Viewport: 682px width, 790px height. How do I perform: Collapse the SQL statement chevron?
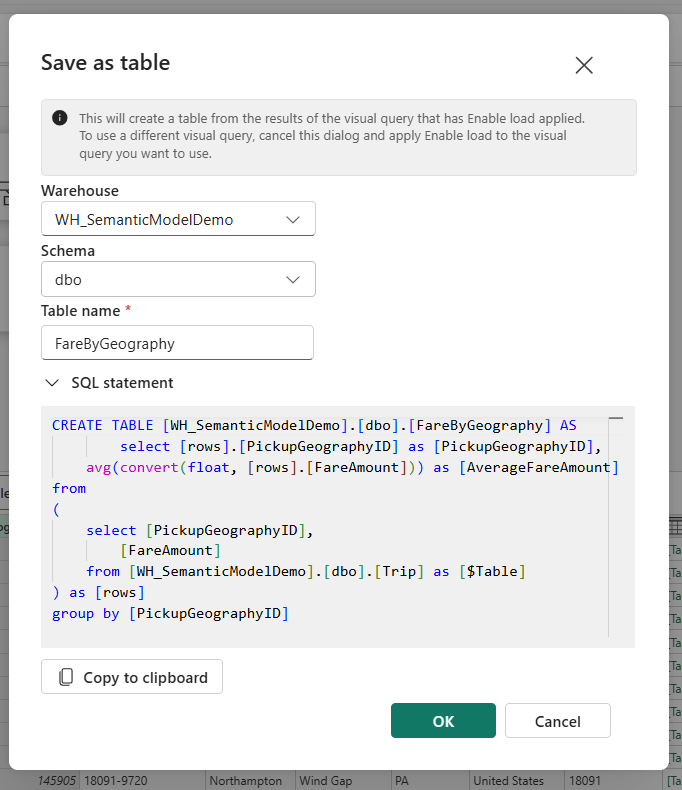(51, 383)
